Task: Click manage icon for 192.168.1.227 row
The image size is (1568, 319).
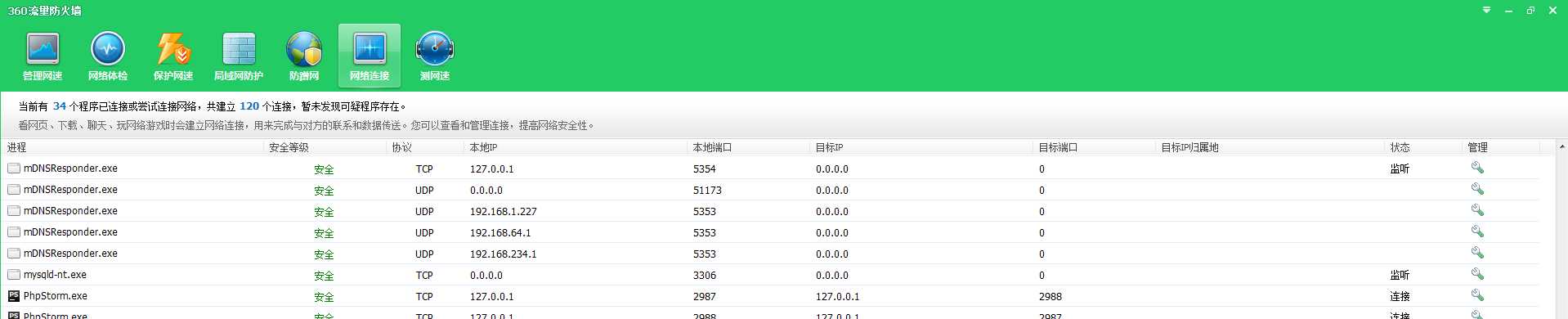Action: [x=1477, y=210]
